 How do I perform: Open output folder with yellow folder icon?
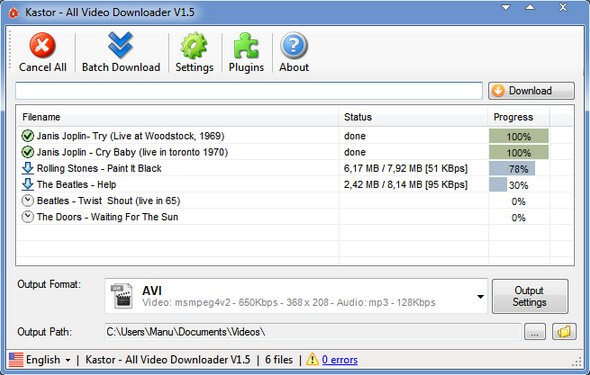pyautogui.click(x=564, y=332)
